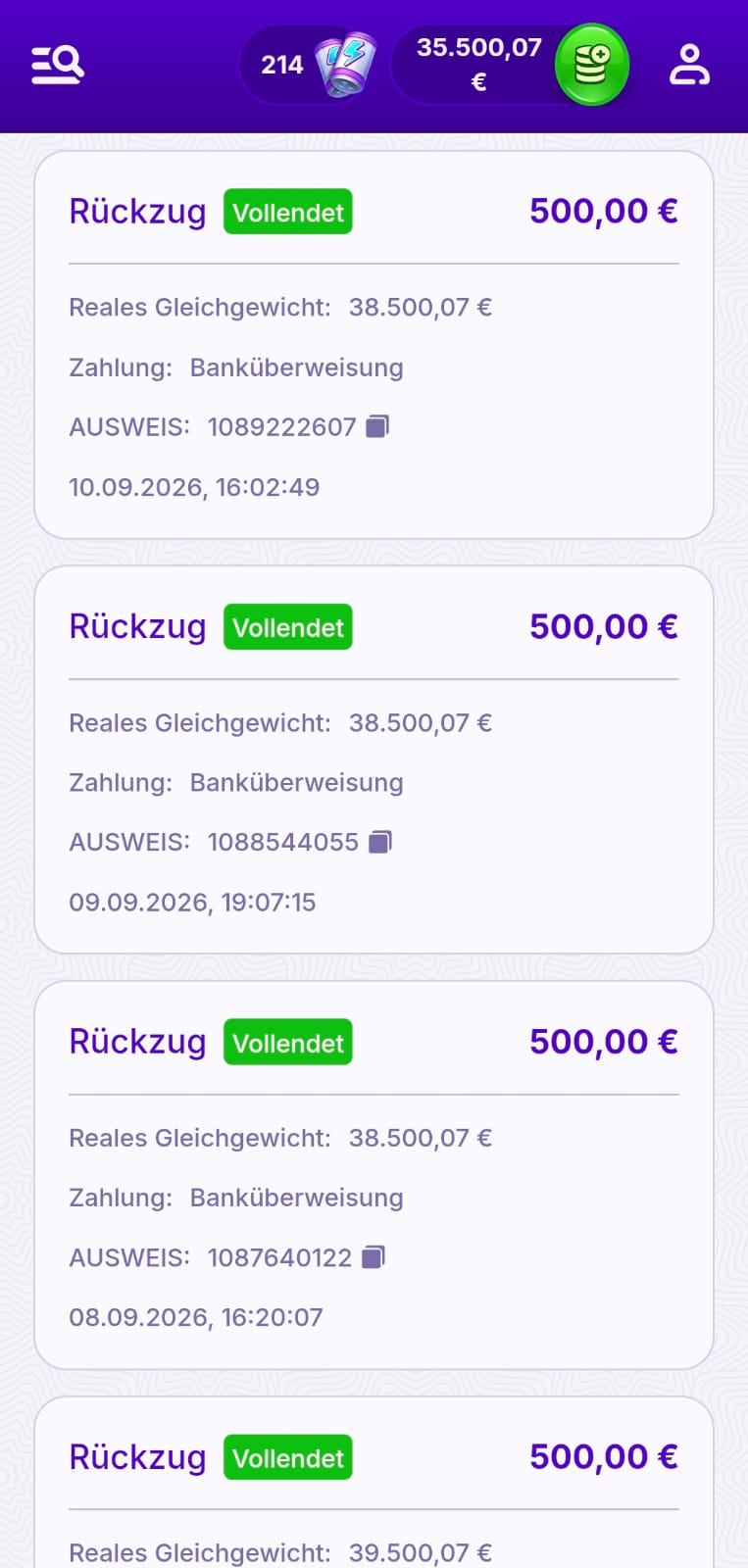Screen dimensions: 748x1568
Task: Copy ID 1087640122 with copy icon
Action: (x=374, y=1257)
